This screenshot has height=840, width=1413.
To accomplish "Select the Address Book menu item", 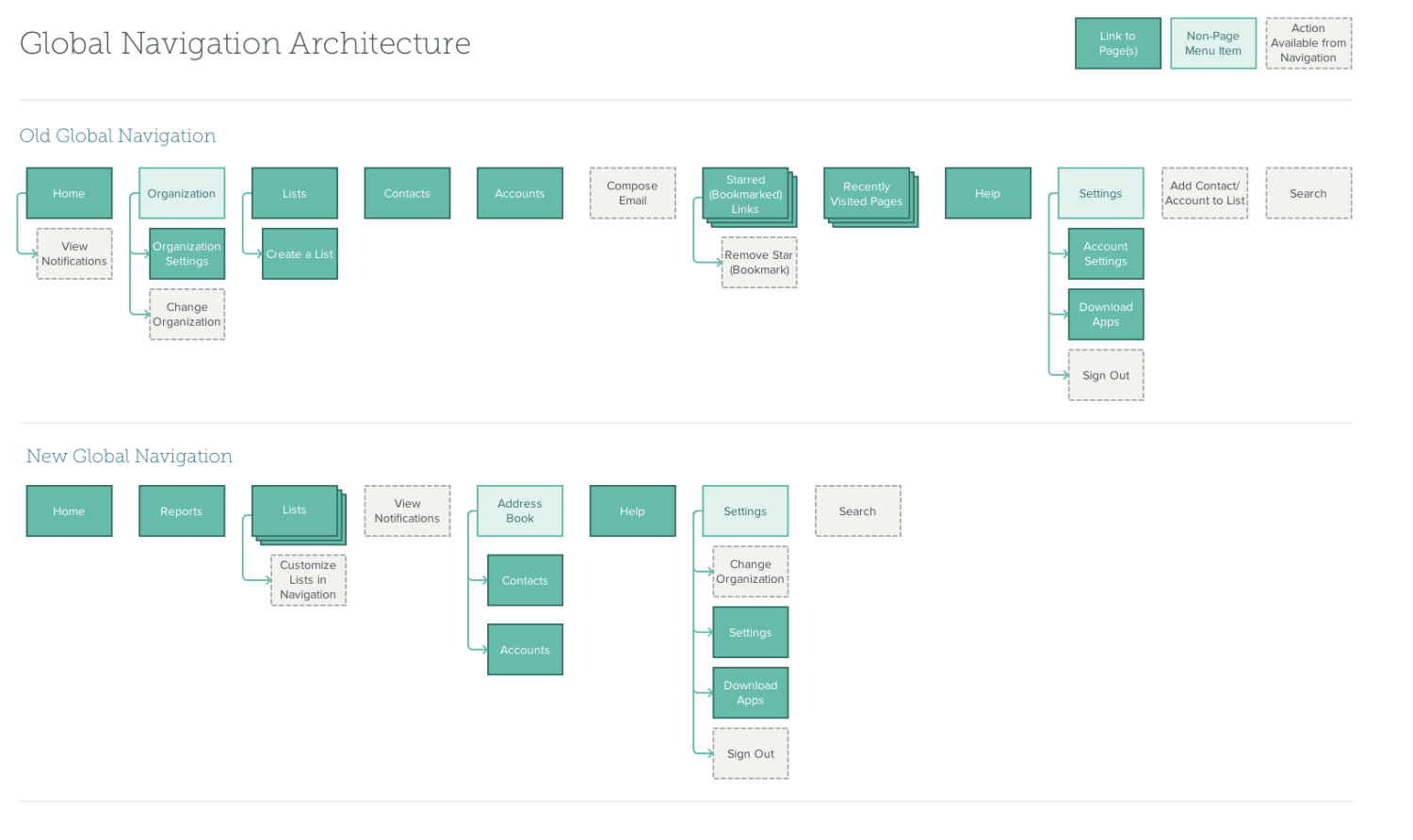I will coord(520,511).
